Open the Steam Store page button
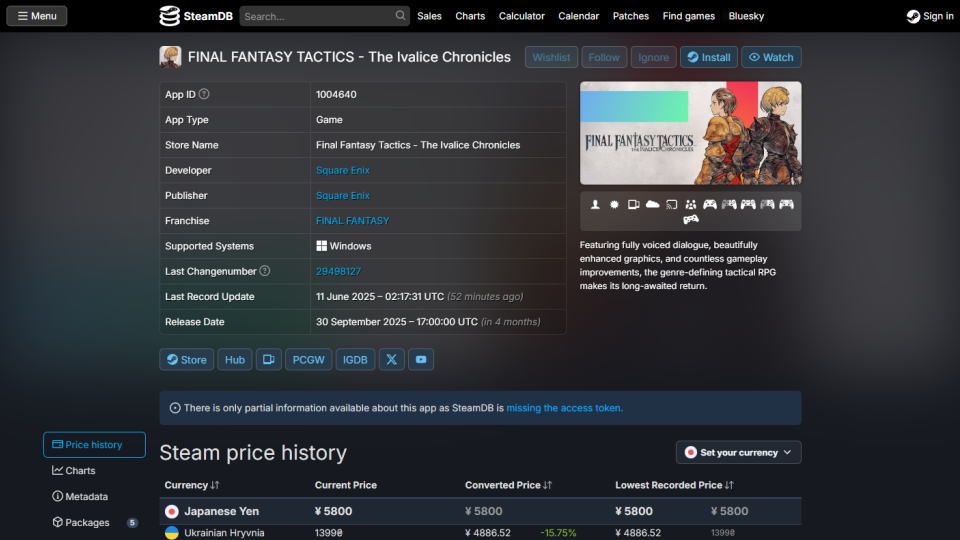The width and height of the screenshot is (960, 540). (187, 359)
